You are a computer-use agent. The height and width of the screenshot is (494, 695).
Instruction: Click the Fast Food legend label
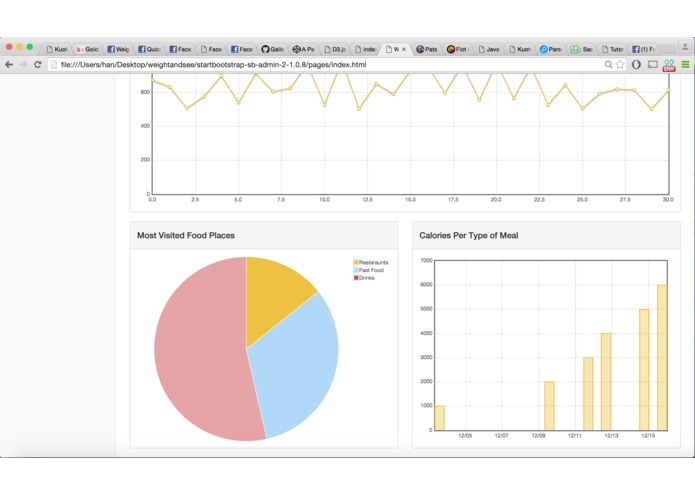[371, 270]
